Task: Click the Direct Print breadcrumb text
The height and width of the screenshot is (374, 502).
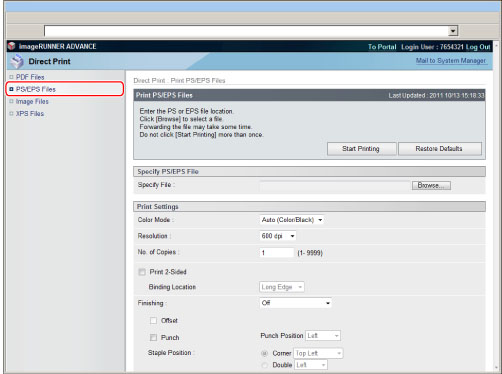Action: [x=149, y=81]
